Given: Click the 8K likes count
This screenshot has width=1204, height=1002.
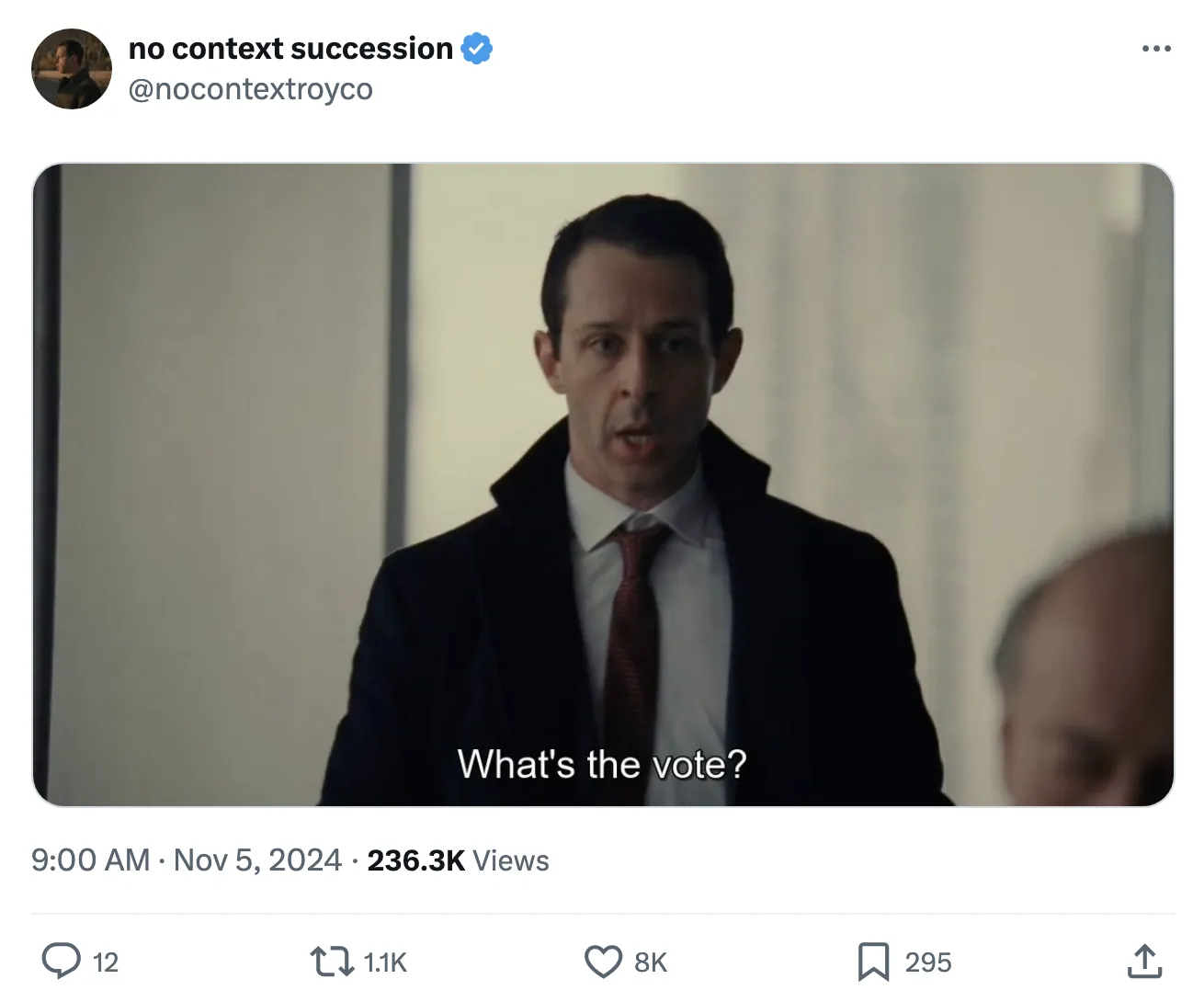Looking at the screenshot, I should [651, 962].
